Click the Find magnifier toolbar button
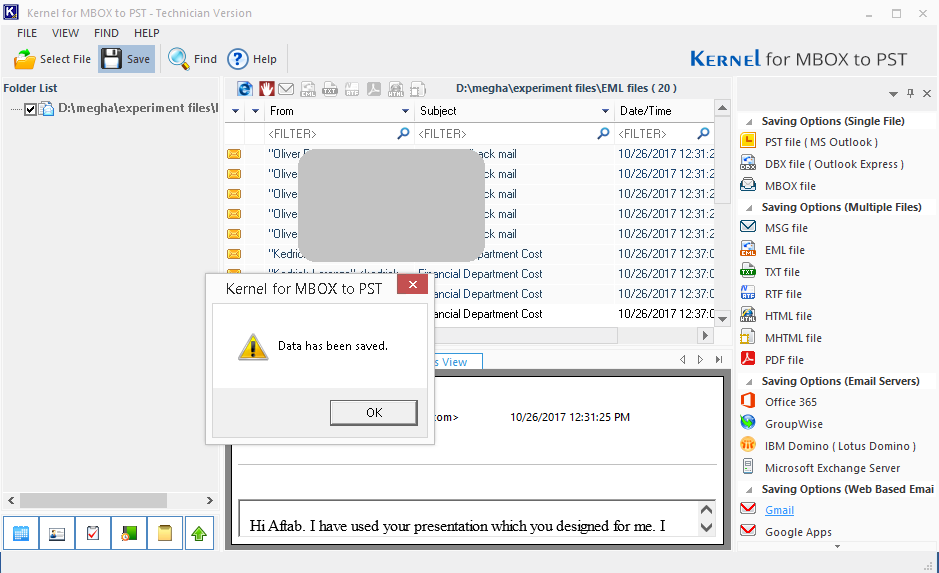This screenshot has height=573, width=939. (192, 59)
